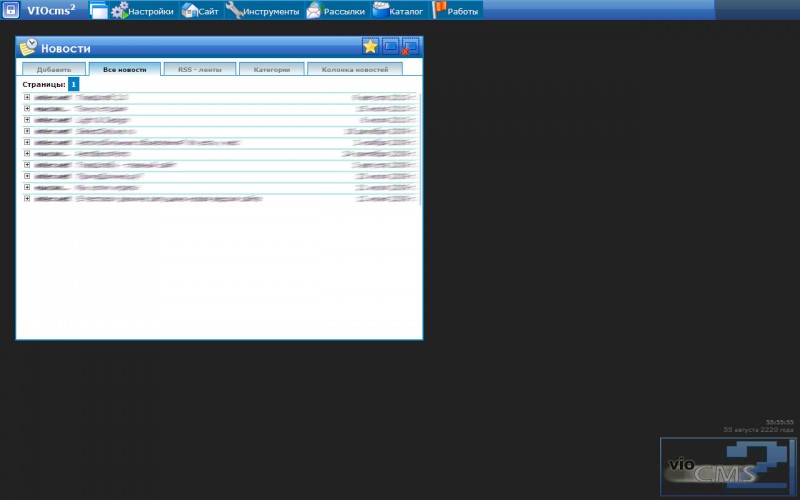This screenshot has height=500, width=800.
Task: Expand the tenth news row
Action: (27, 198)
